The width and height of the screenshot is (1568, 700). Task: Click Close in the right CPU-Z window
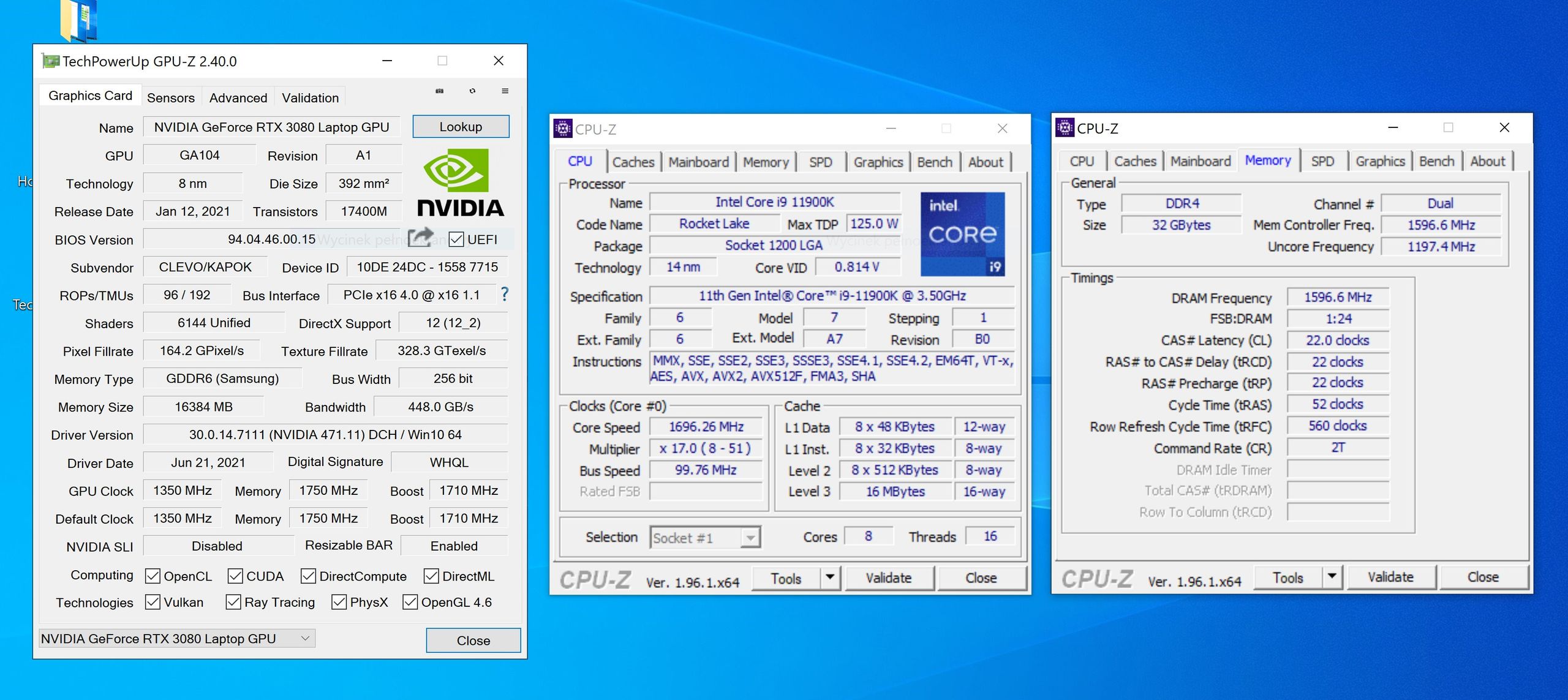(x=1483, y=577)
